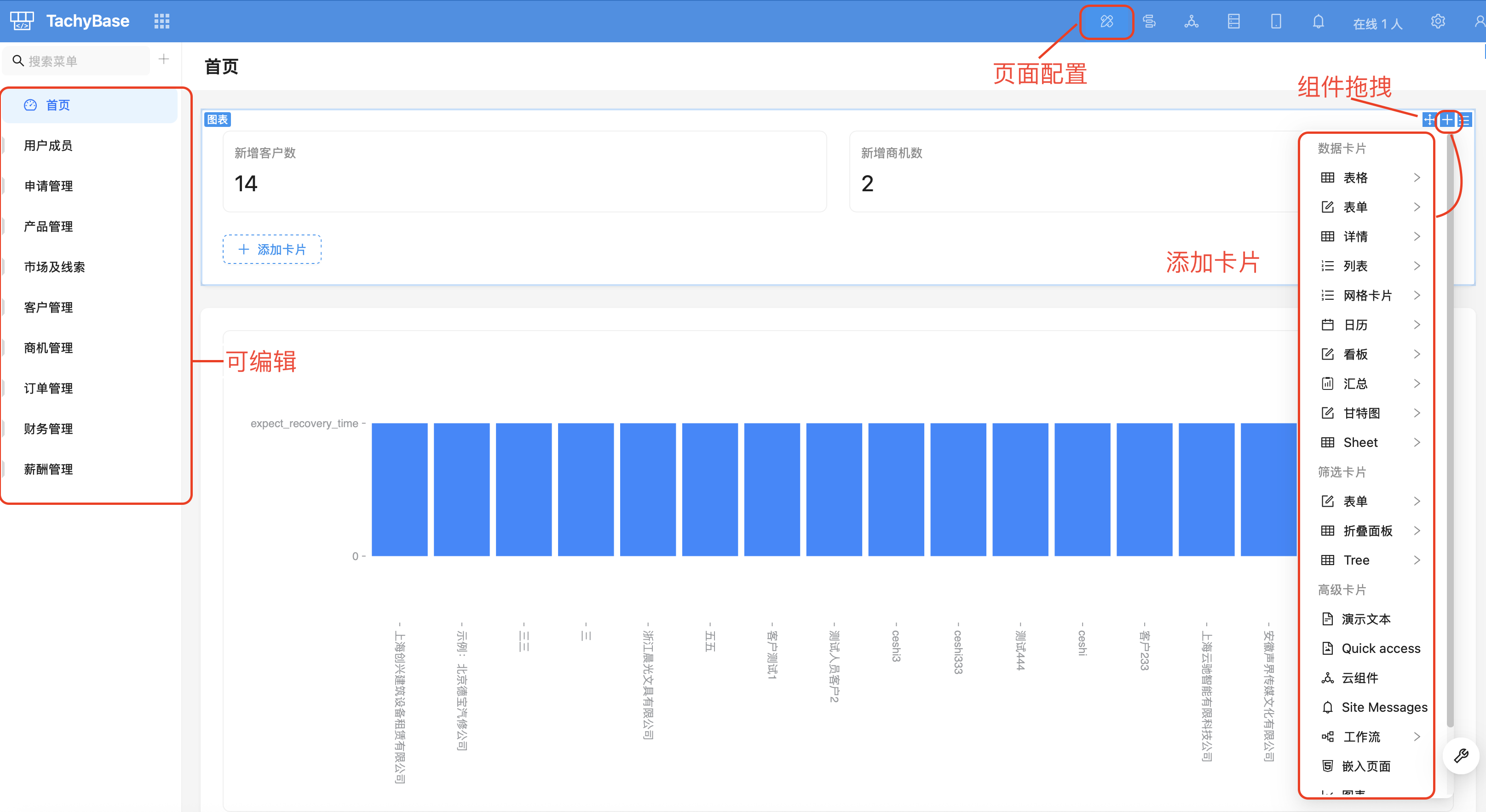Image resolution: width=1486 pixels, height=812 pixels.
Task: Click the notification bell icon
Action: coord(1318,22)
